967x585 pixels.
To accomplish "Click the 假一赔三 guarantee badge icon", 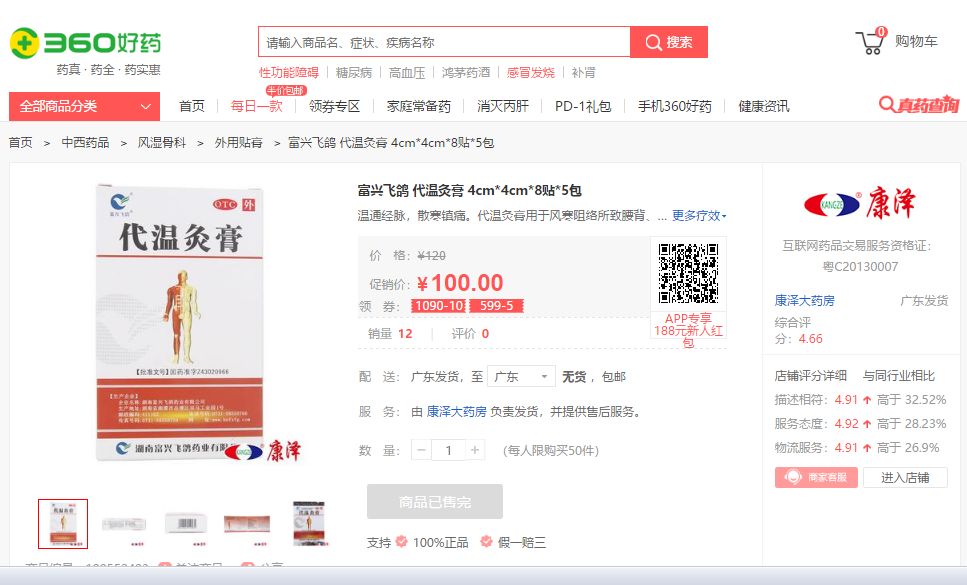I will click(487, 542).
